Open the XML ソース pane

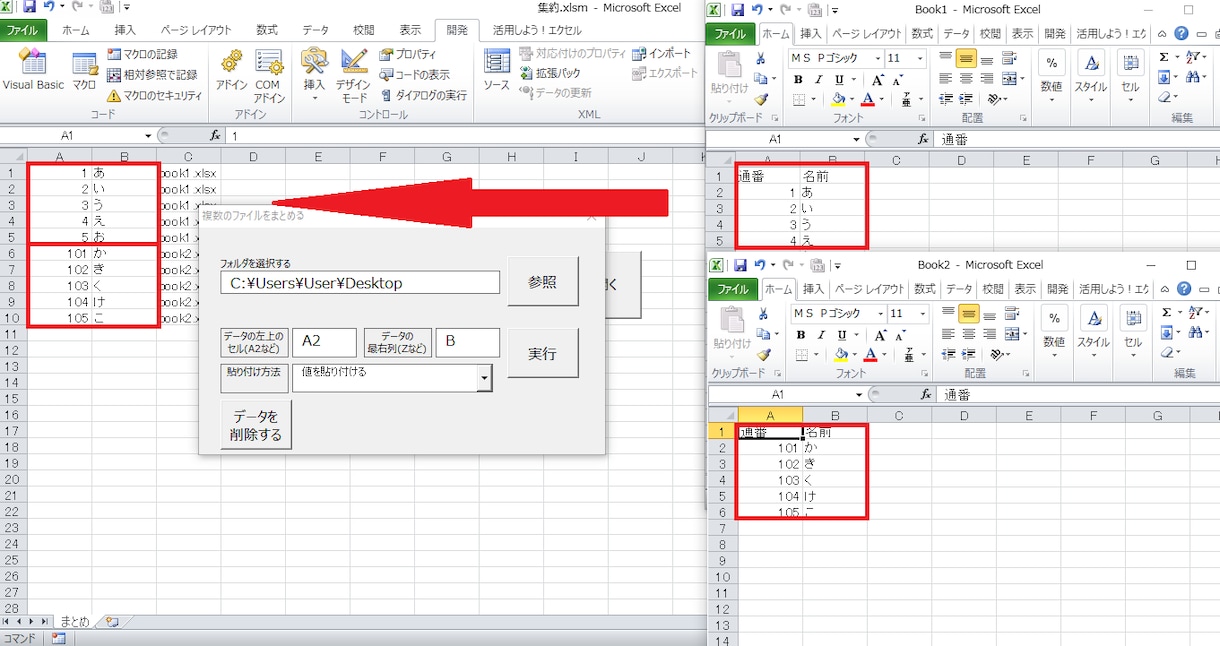click(x=497, y=70)
